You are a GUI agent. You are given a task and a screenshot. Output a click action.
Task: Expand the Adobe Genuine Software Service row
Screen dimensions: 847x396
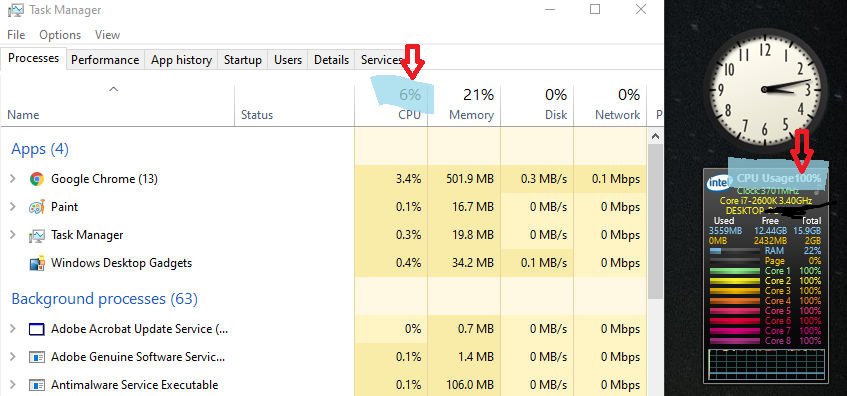(x=13, y=357)
